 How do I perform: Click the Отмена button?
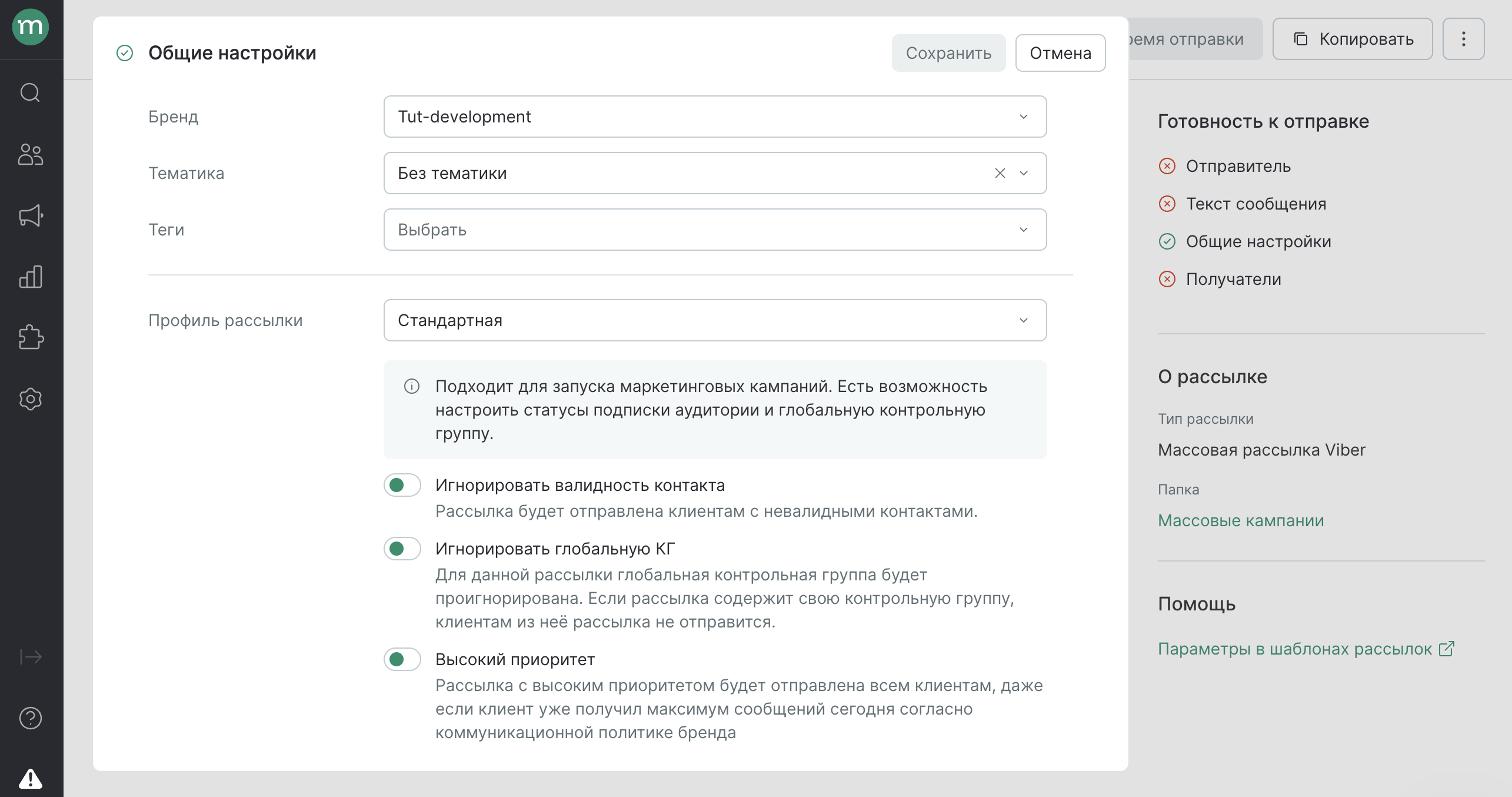tap(1060, 53)
